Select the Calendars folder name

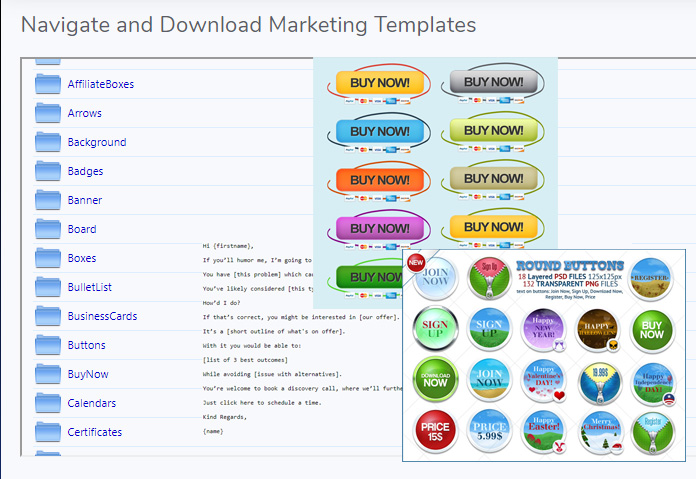coord(92,403)
